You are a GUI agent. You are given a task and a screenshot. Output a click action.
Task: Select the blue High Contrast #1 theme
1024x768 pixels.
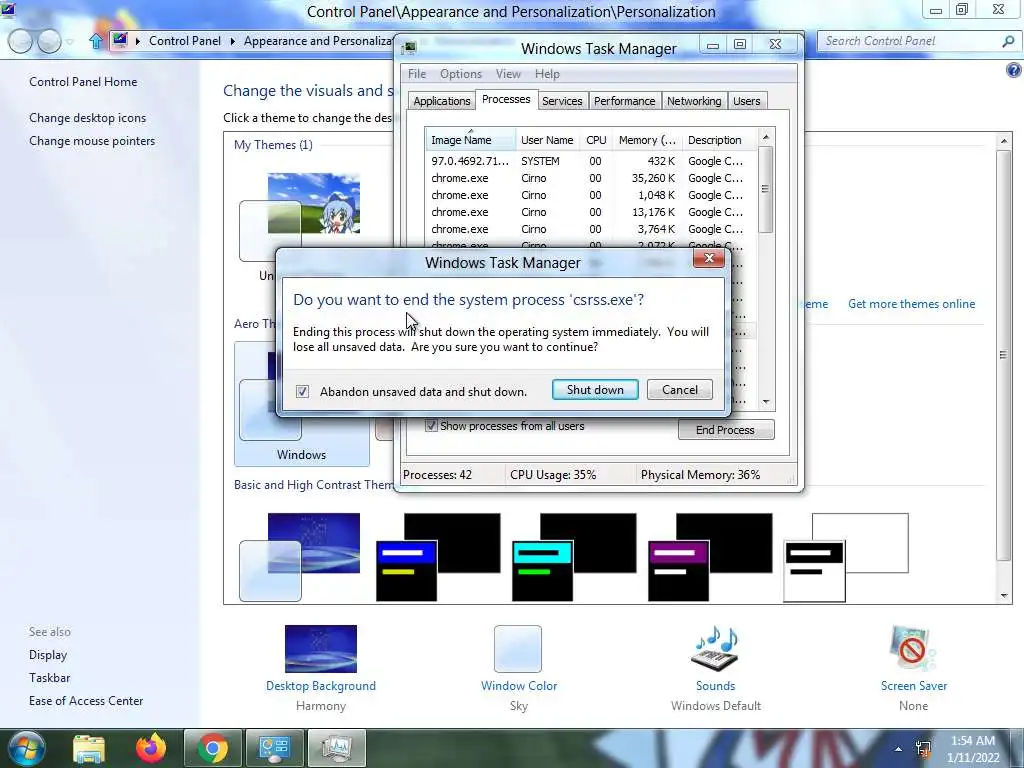point(438,556)
